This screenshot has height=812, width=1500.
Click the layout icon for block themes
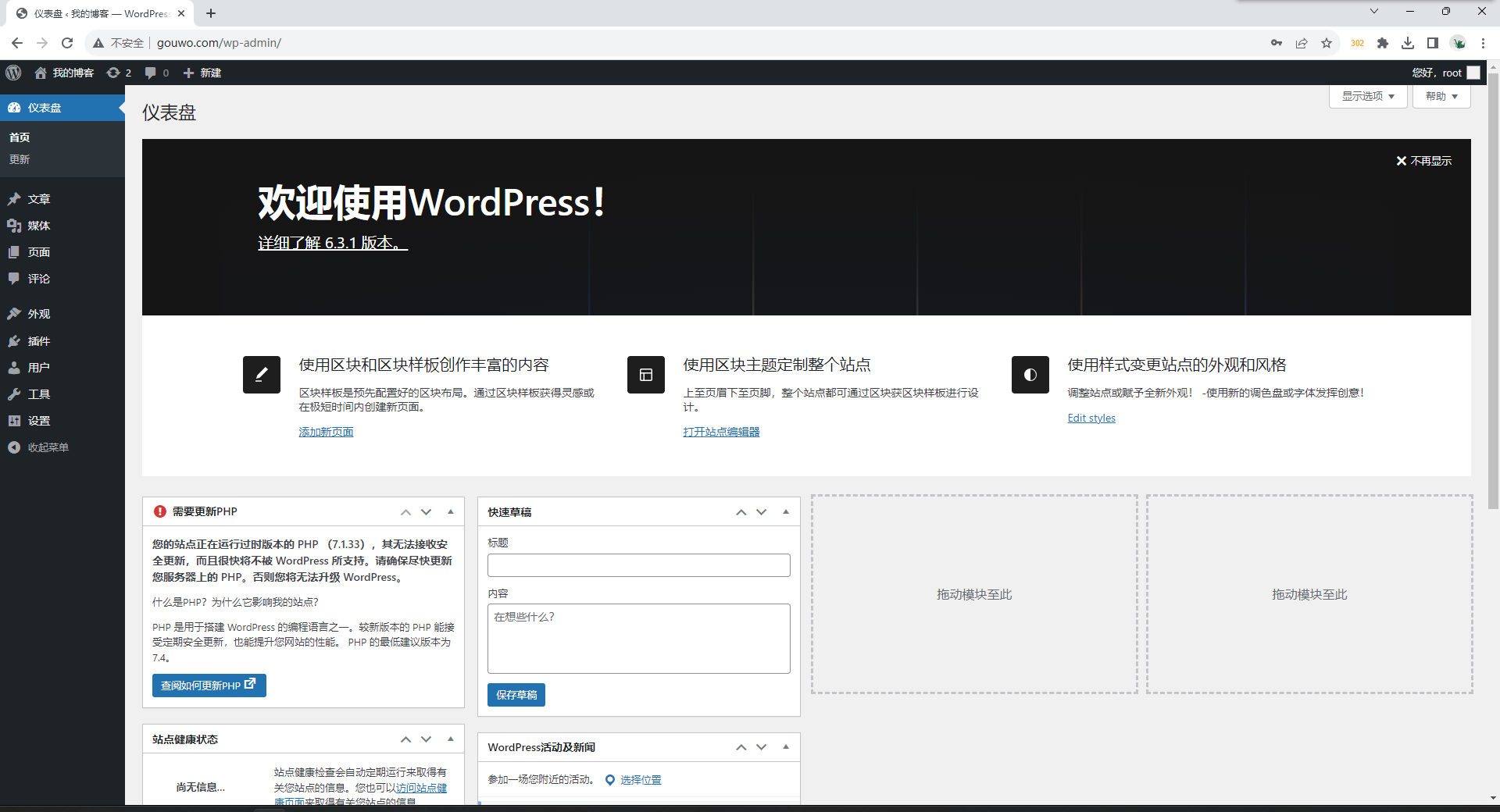pyautogui.click(x=646, y=375)
